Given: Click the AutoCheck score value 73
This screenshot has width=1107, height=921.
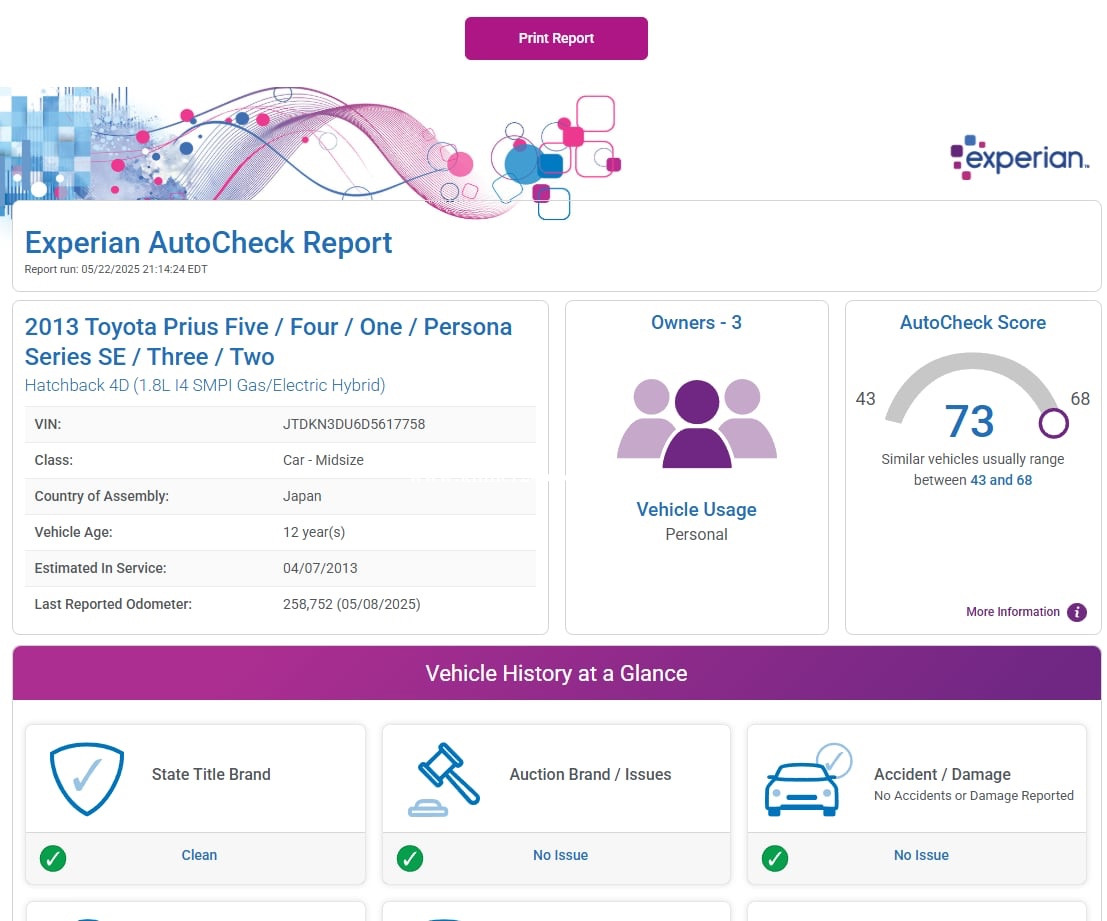Looking at the screenshot, I should [x=969, y=421].
